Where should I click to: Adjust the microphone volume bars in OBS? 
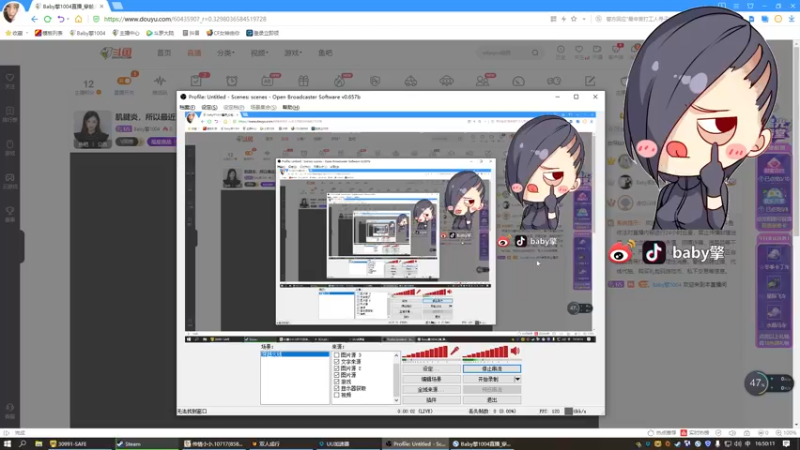click(425, 352)
